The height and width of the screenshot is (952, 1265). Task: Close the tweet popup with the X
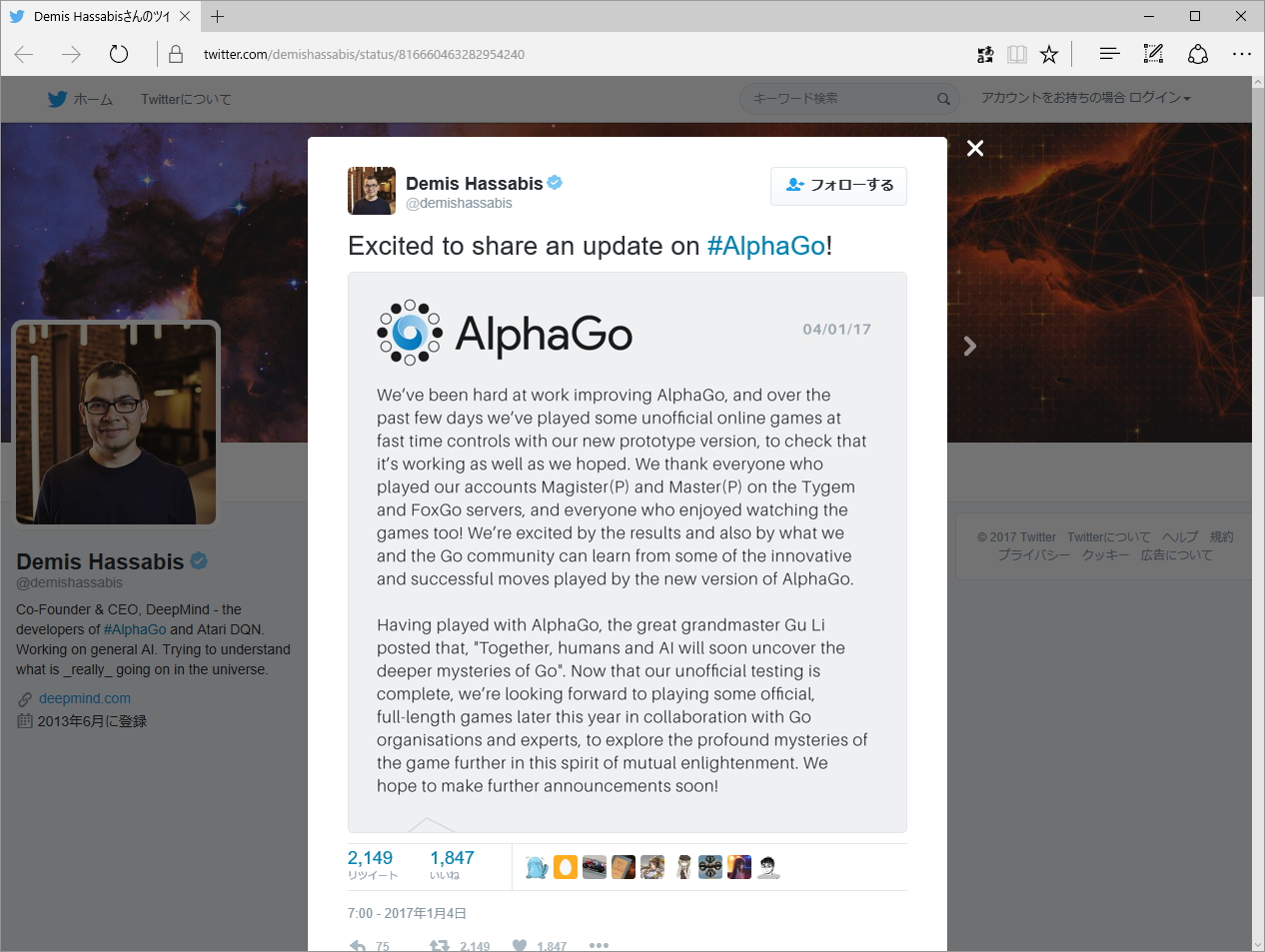(975, 148)
